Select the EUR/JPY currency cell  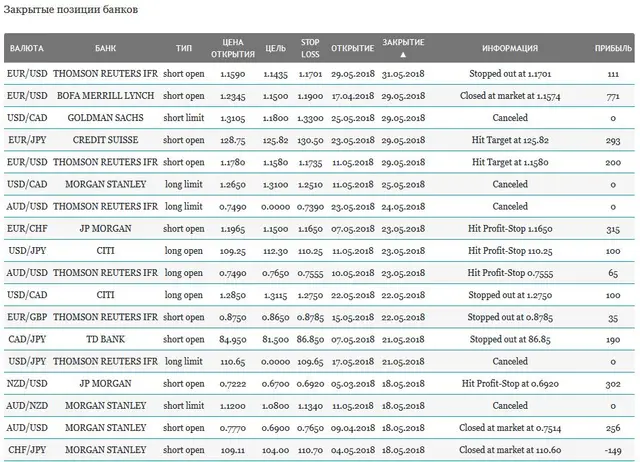click(27, 140)
